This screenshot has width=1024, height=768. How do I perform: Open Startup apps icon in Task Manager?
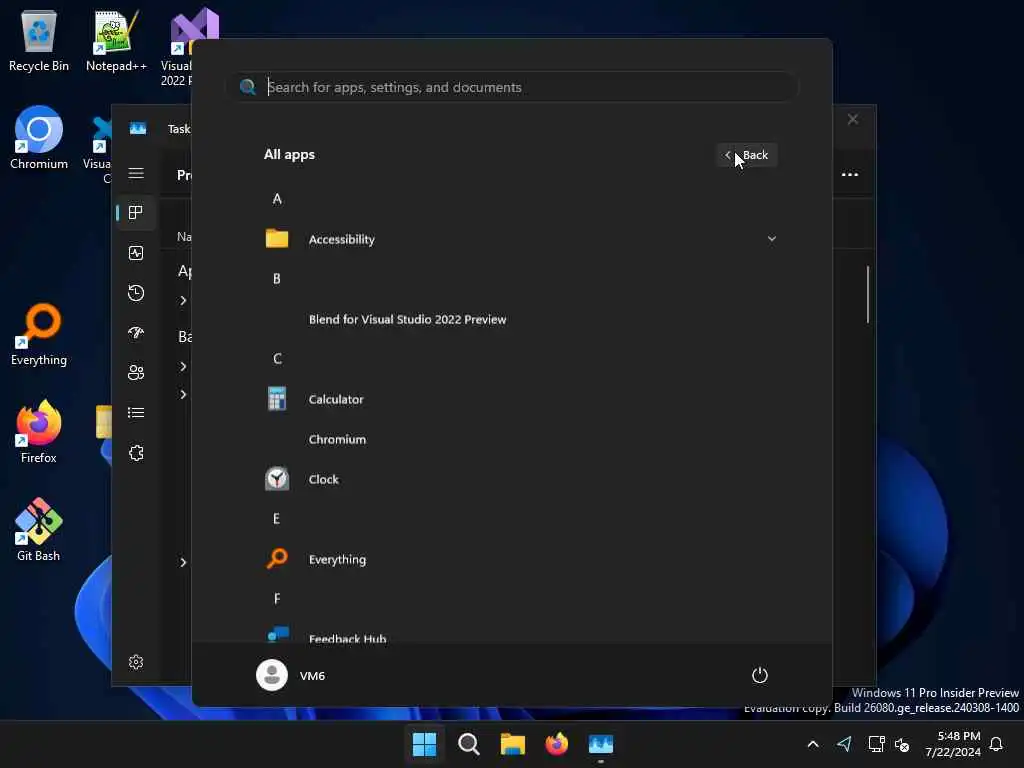click(136, 333)
